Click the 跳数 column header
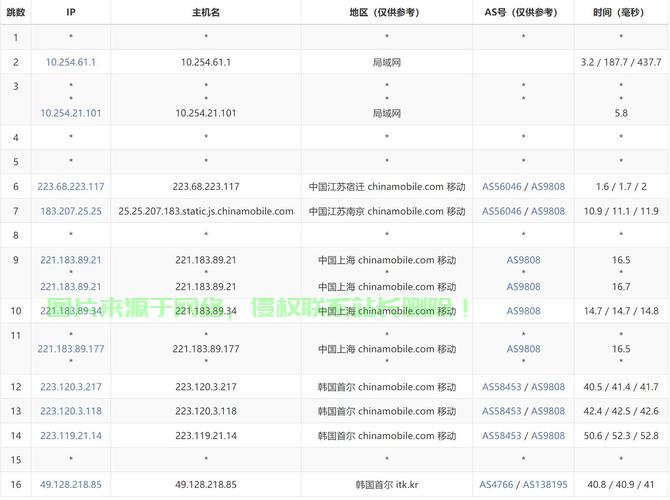 pos(15,12)
